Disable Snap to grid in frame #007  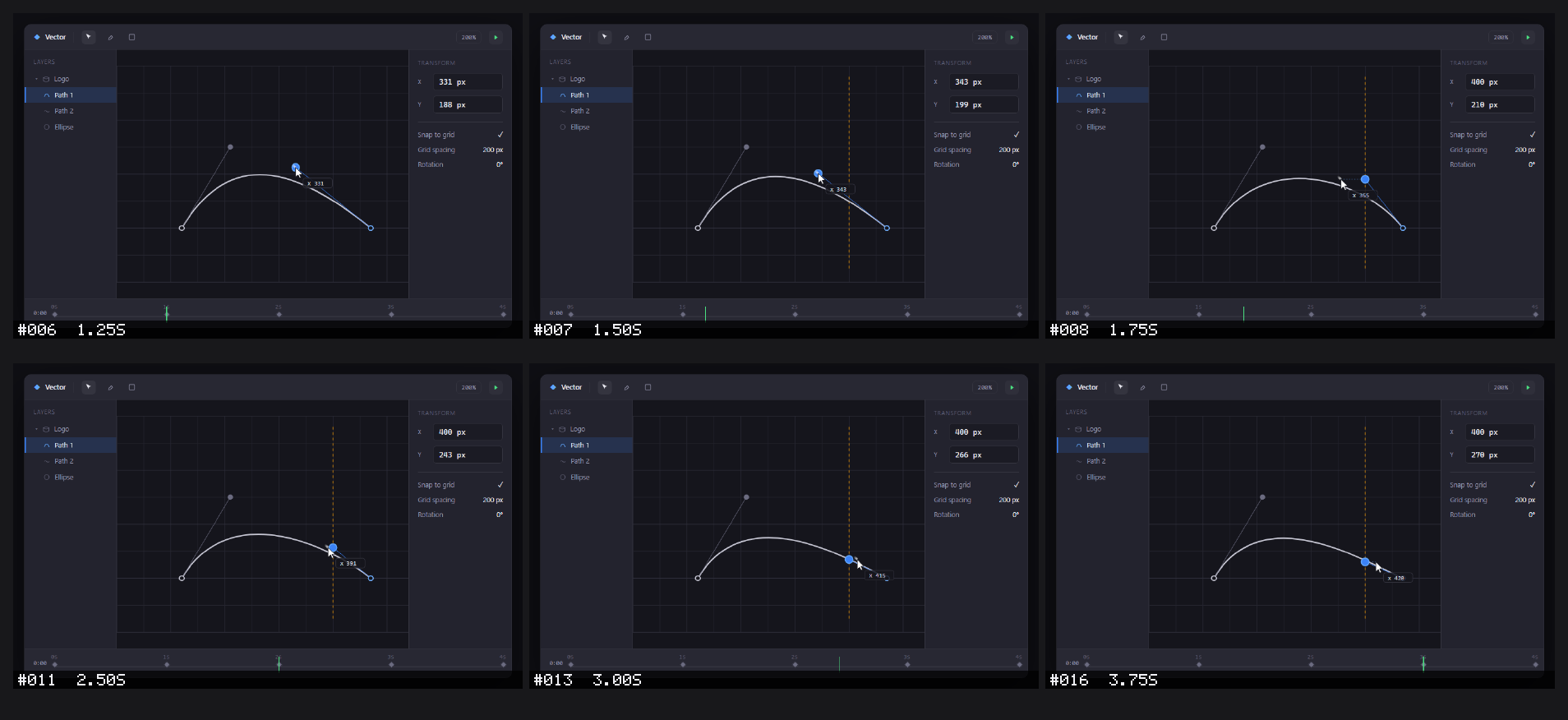(1016, 135)
